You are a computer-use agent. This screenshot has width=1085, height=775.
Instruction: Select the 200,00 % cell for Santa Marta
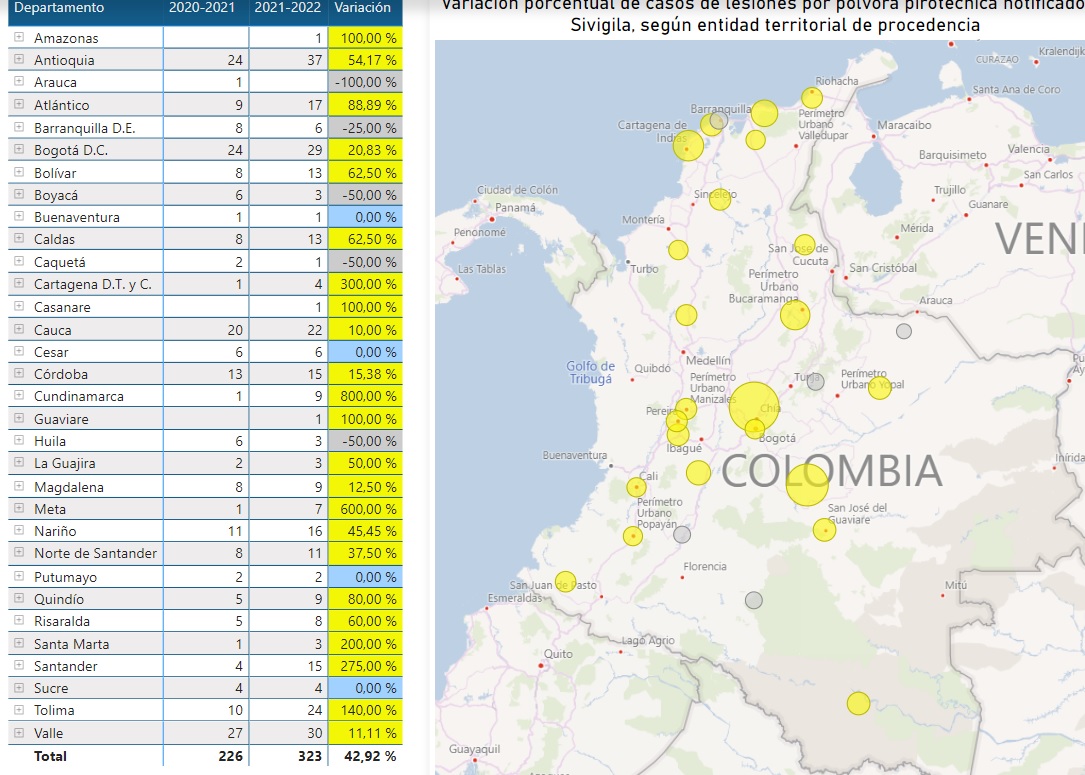365,644
